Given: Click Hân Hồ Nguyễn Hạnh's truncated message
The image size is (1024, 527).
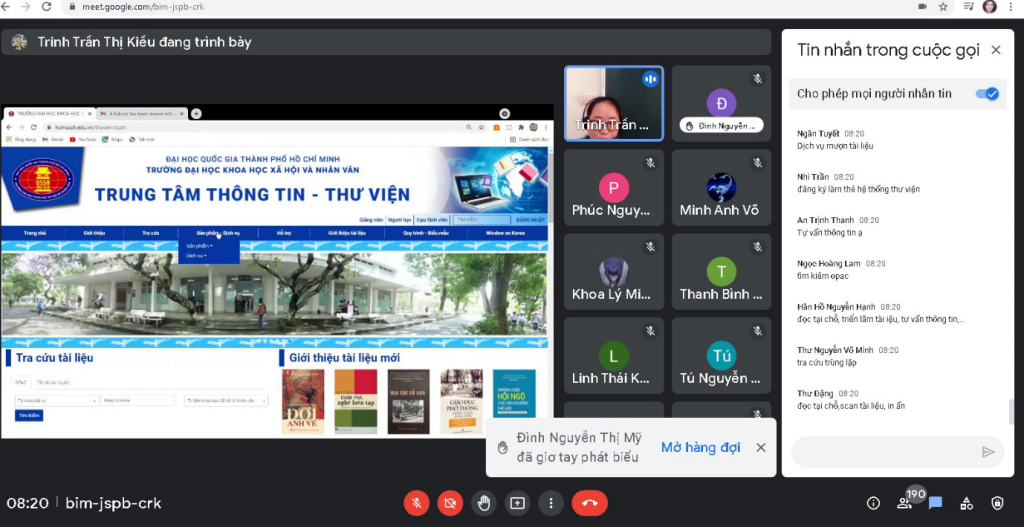Looking at the screenshot, I should click(881, 319).
